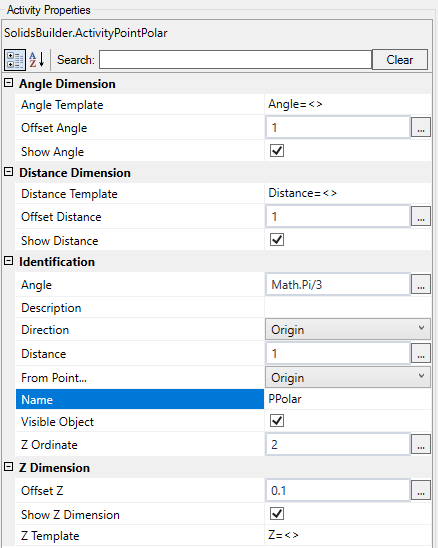Sort properties alphabetically with A-Z icon
Image resolution: width=438 pixels, height=548 pixels.
coord(37,60)
